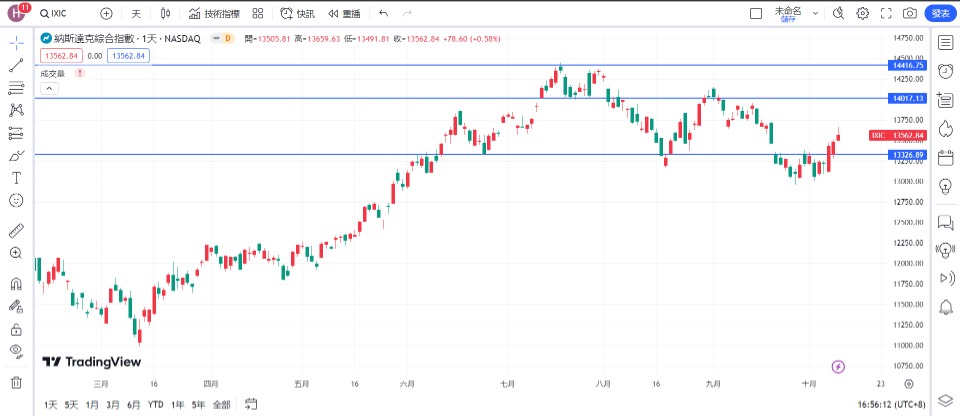Click the trash remove drawings icon
Image resolution: width=960 pixels, height=416 pixels.
(x=16, y=382)
